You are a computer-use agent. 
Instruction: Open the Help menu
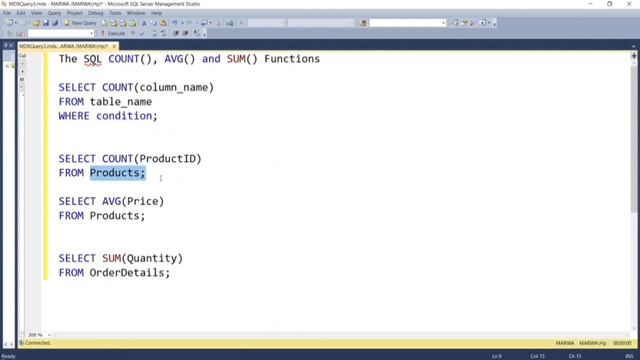pos(156,13)
